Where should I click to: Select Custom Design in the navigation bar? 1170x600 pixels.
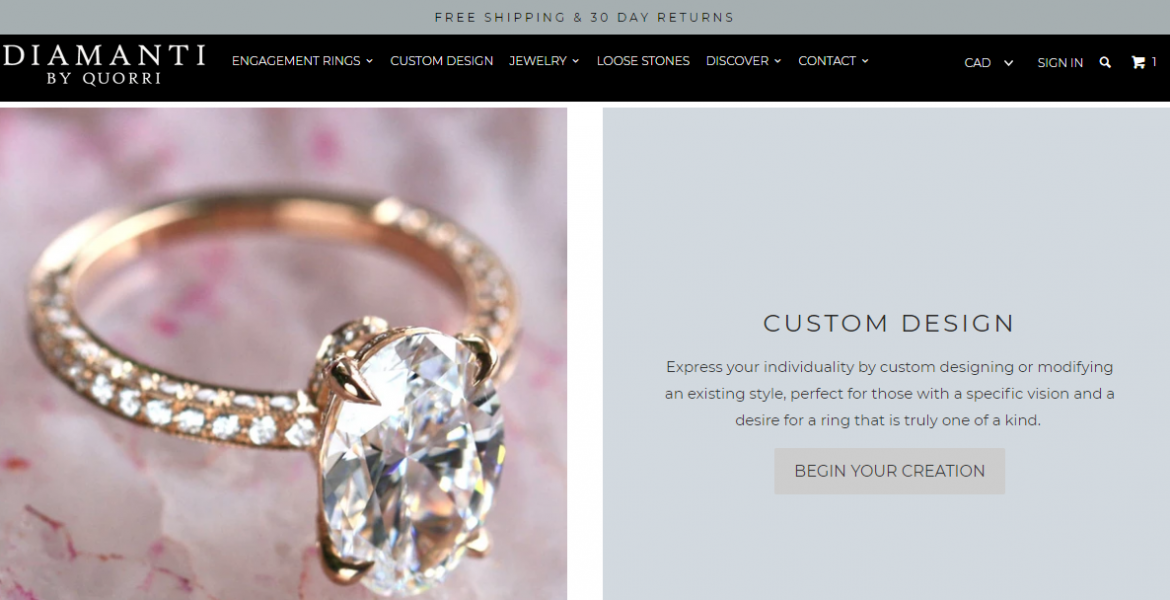point(442,61)
